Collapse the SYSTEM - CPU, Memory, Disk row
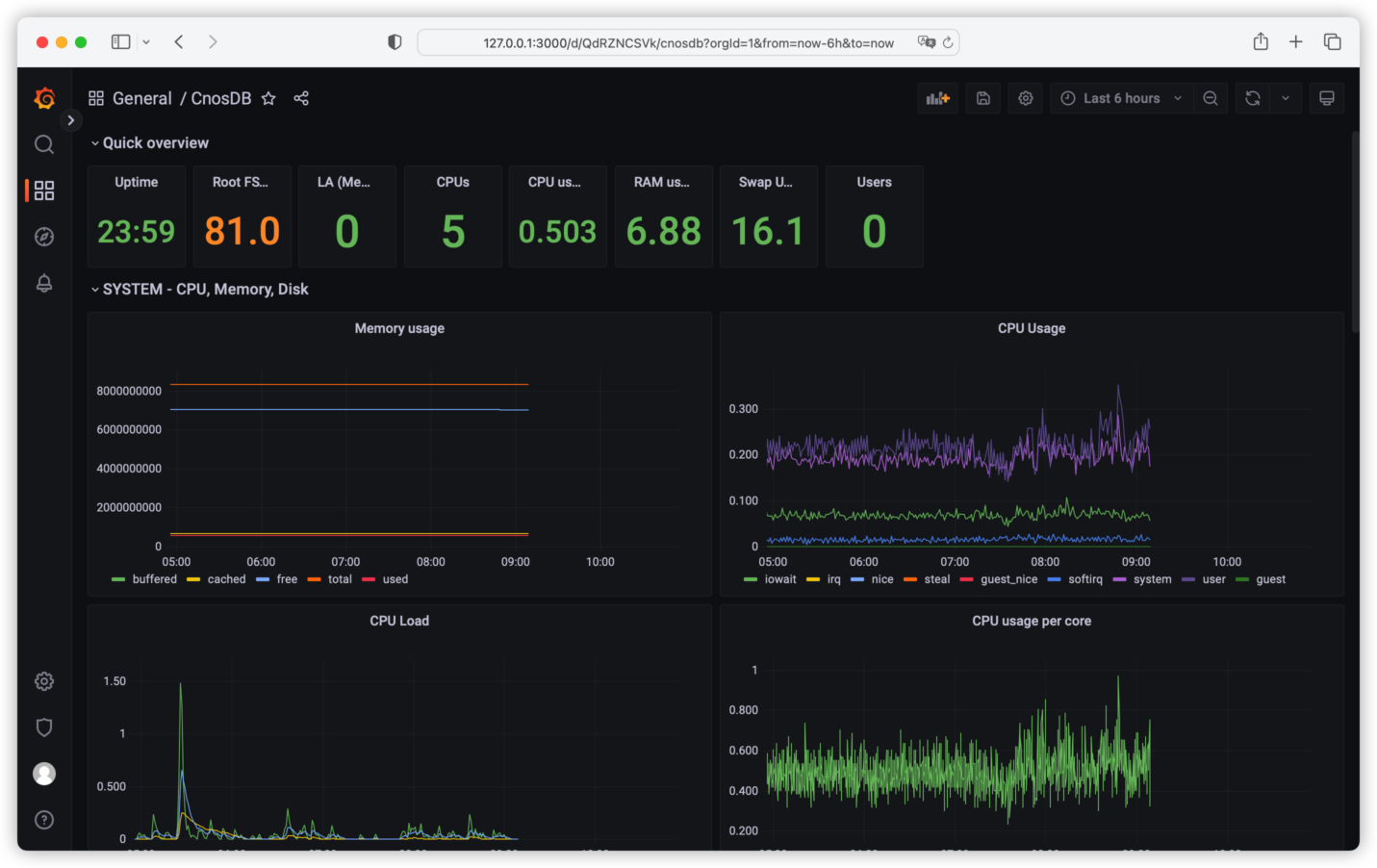Image resolution: width=1377 pixels, height=868 pixels. point(199,289)
